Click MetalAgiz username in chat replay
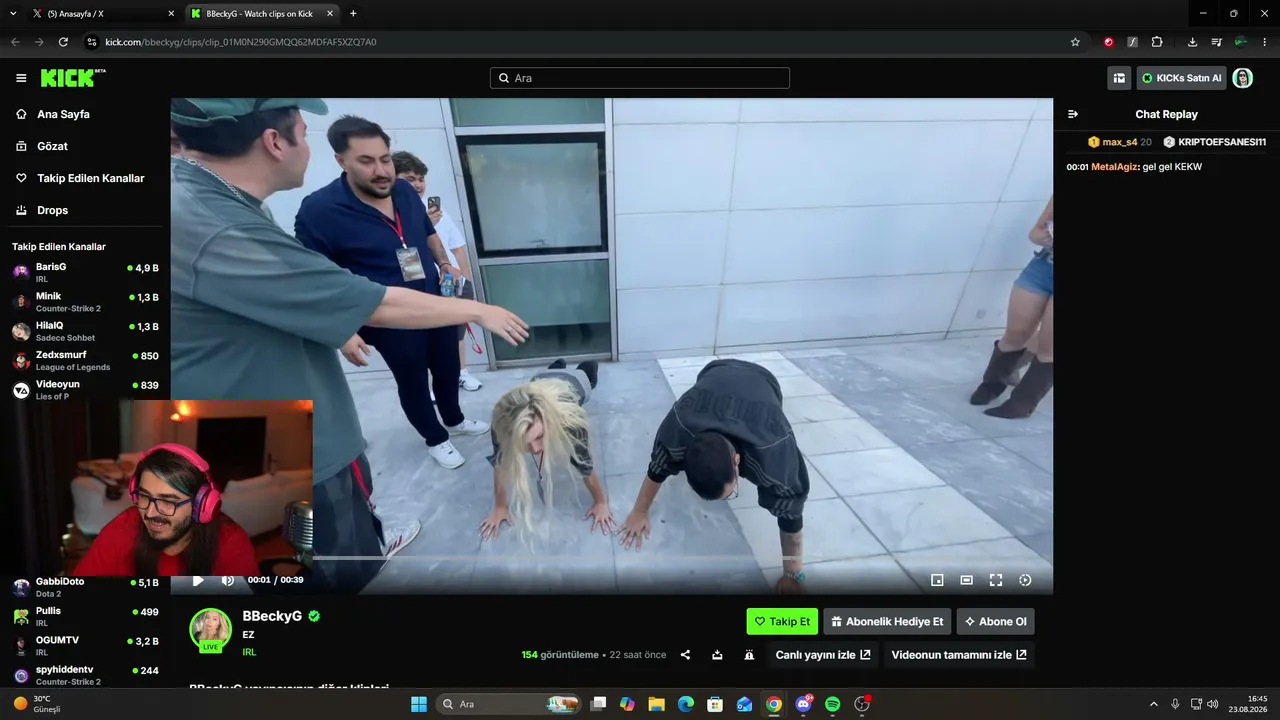This screenshot has height=720, width=1280. [x=1115, y=167]
